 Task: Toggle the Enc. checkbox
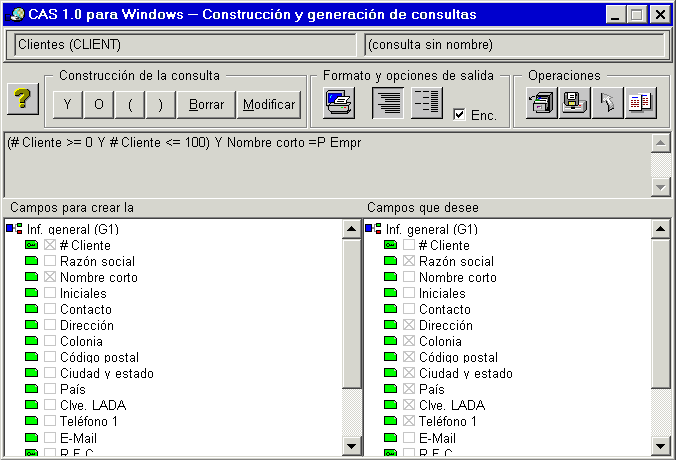459,114
